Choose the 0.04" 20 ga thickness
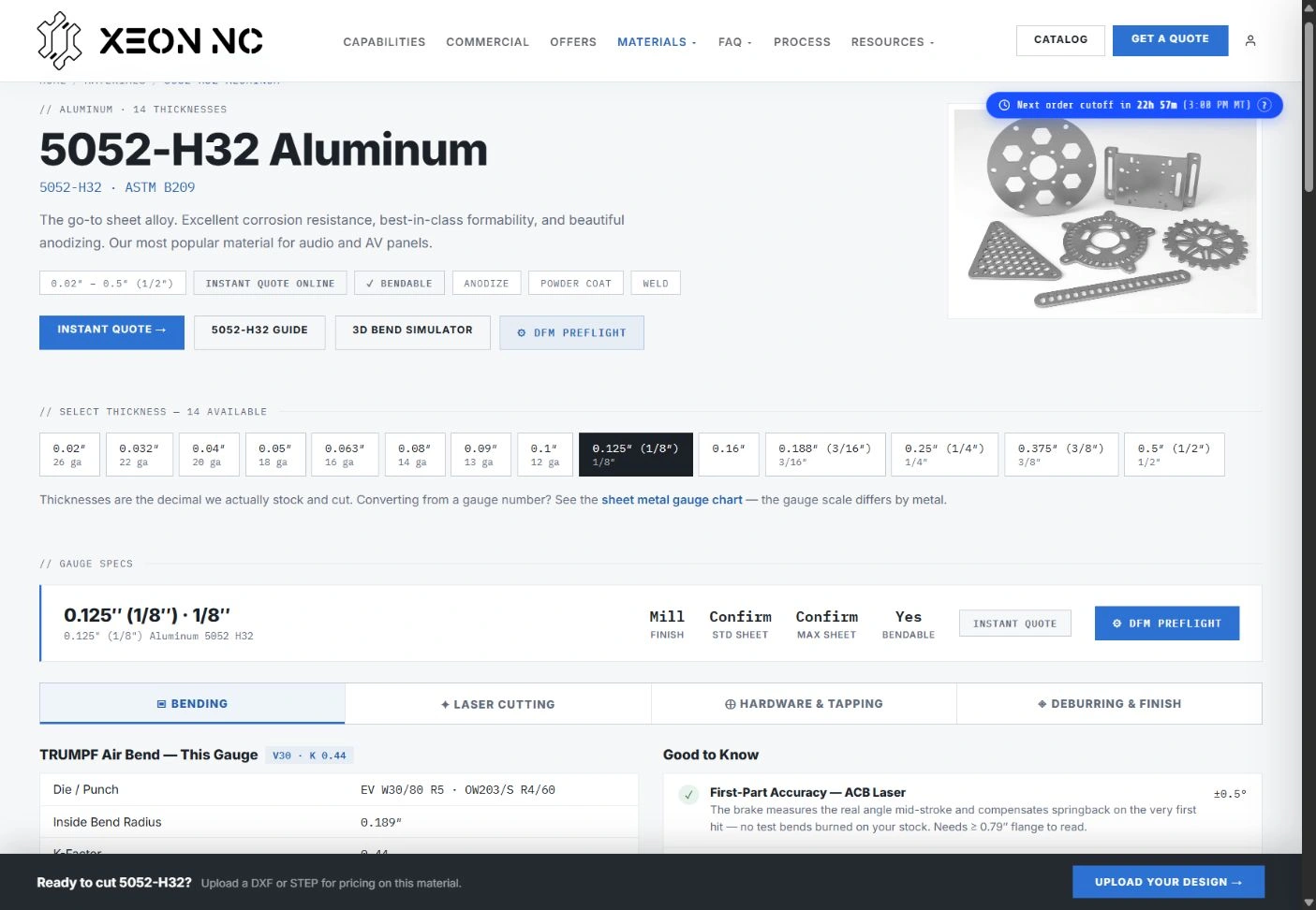Screen dimensions: 1316x910 click(209, 455)
